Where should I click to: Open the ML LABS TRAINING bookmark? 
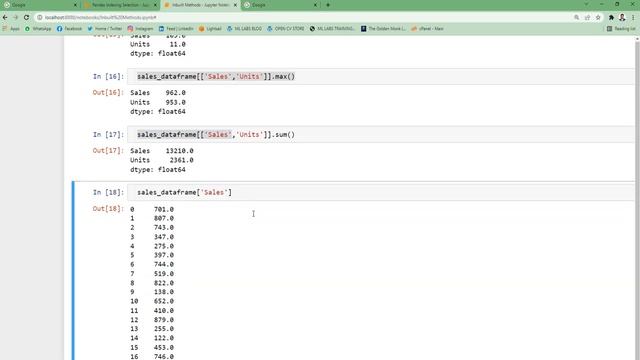[332, 29]
